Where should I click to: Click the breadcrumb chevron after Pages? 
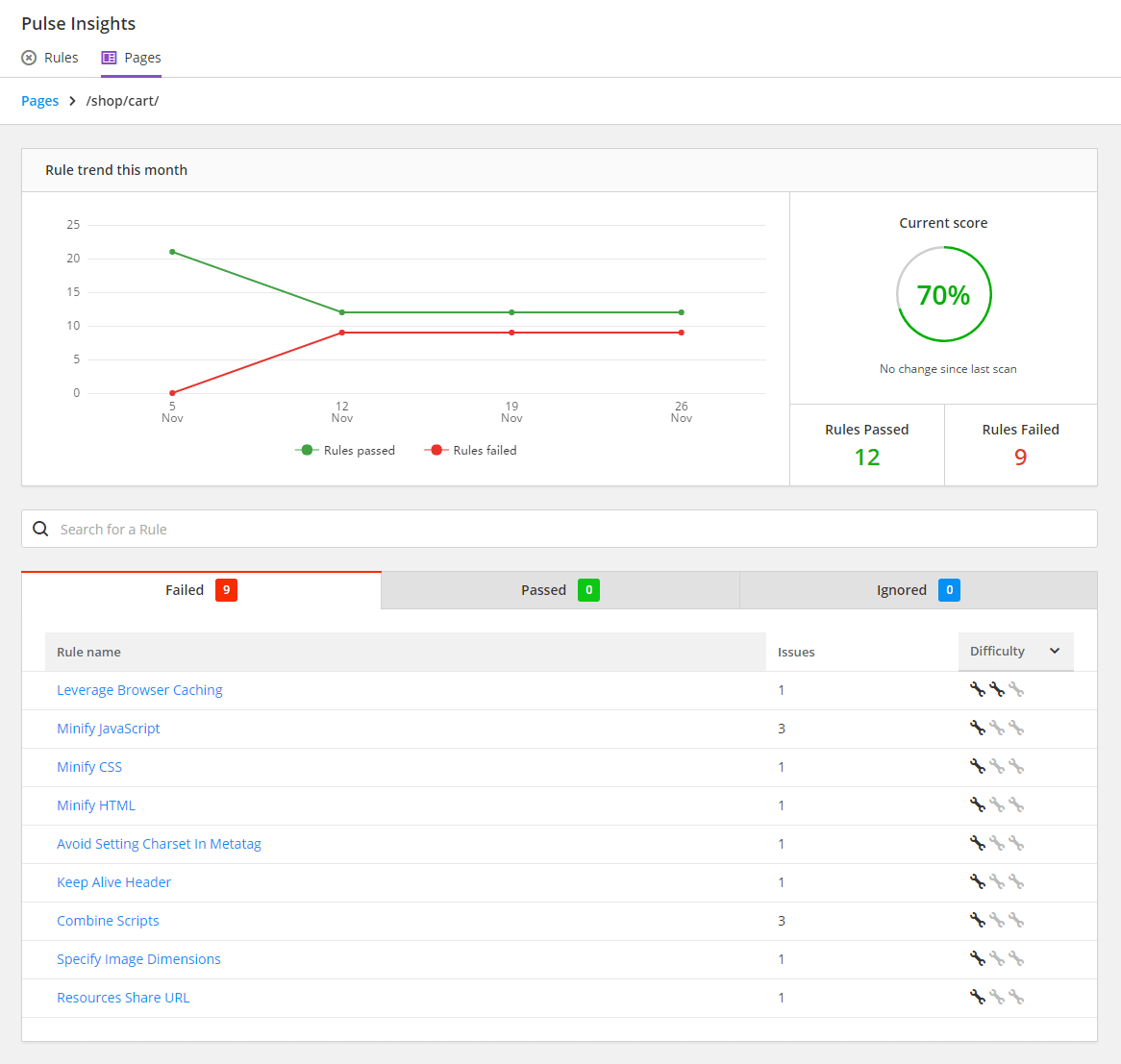pos(72,101)
